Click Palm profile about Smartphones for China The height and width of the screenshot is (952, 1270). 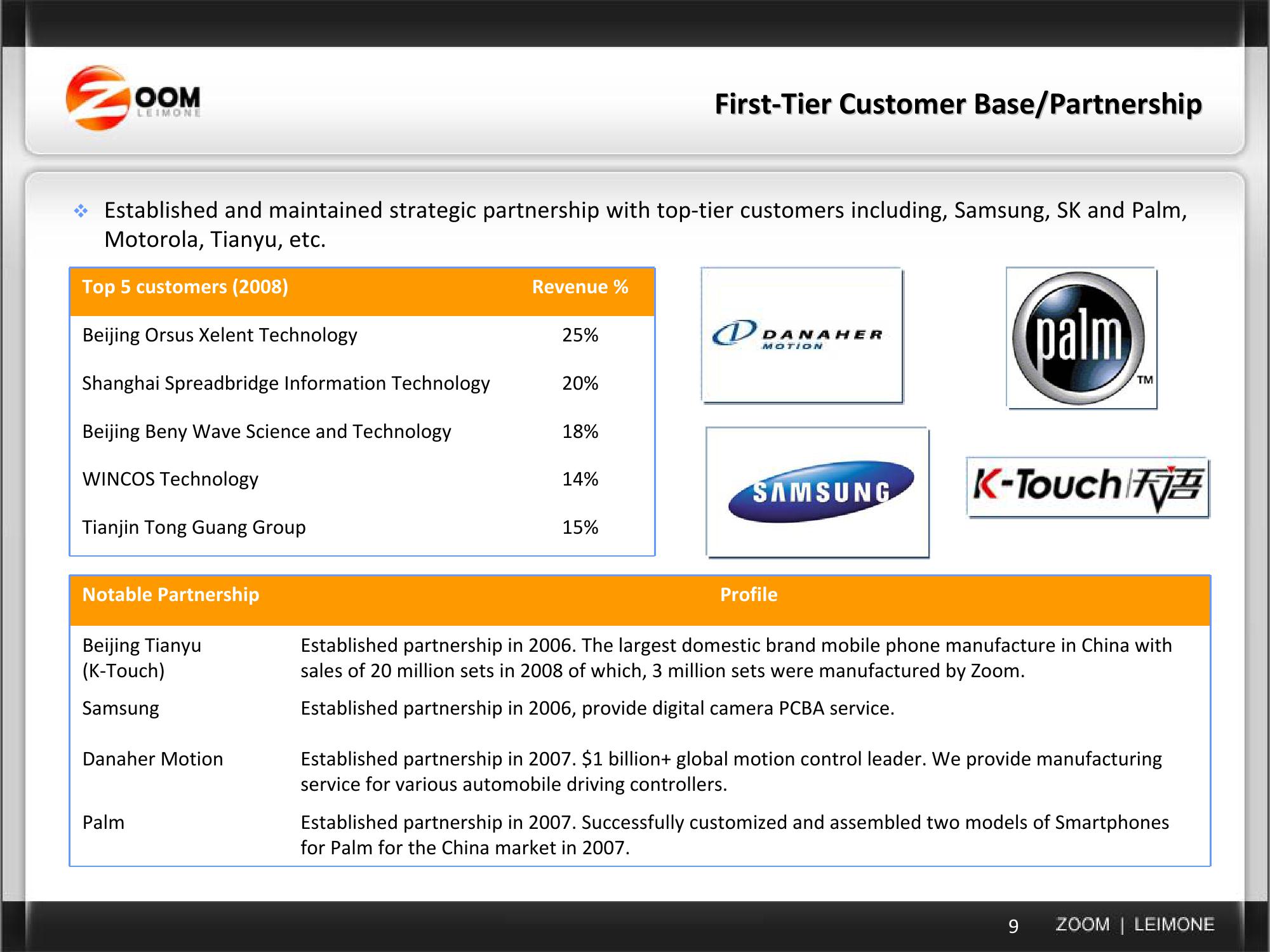pyautogui.click(x=735, y=835)
